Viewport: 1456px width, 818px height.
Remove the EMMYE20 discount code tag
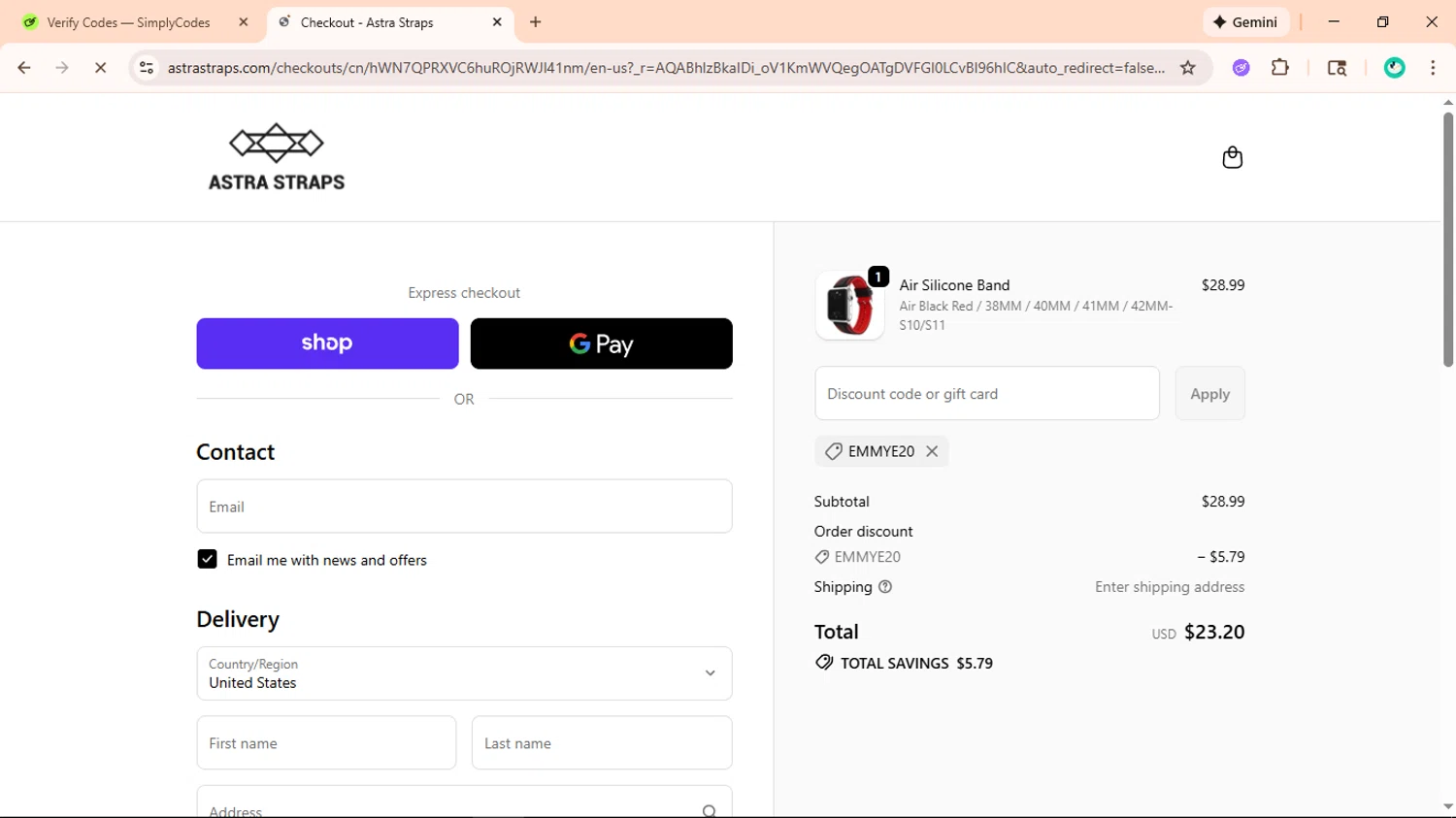point(932,451)
